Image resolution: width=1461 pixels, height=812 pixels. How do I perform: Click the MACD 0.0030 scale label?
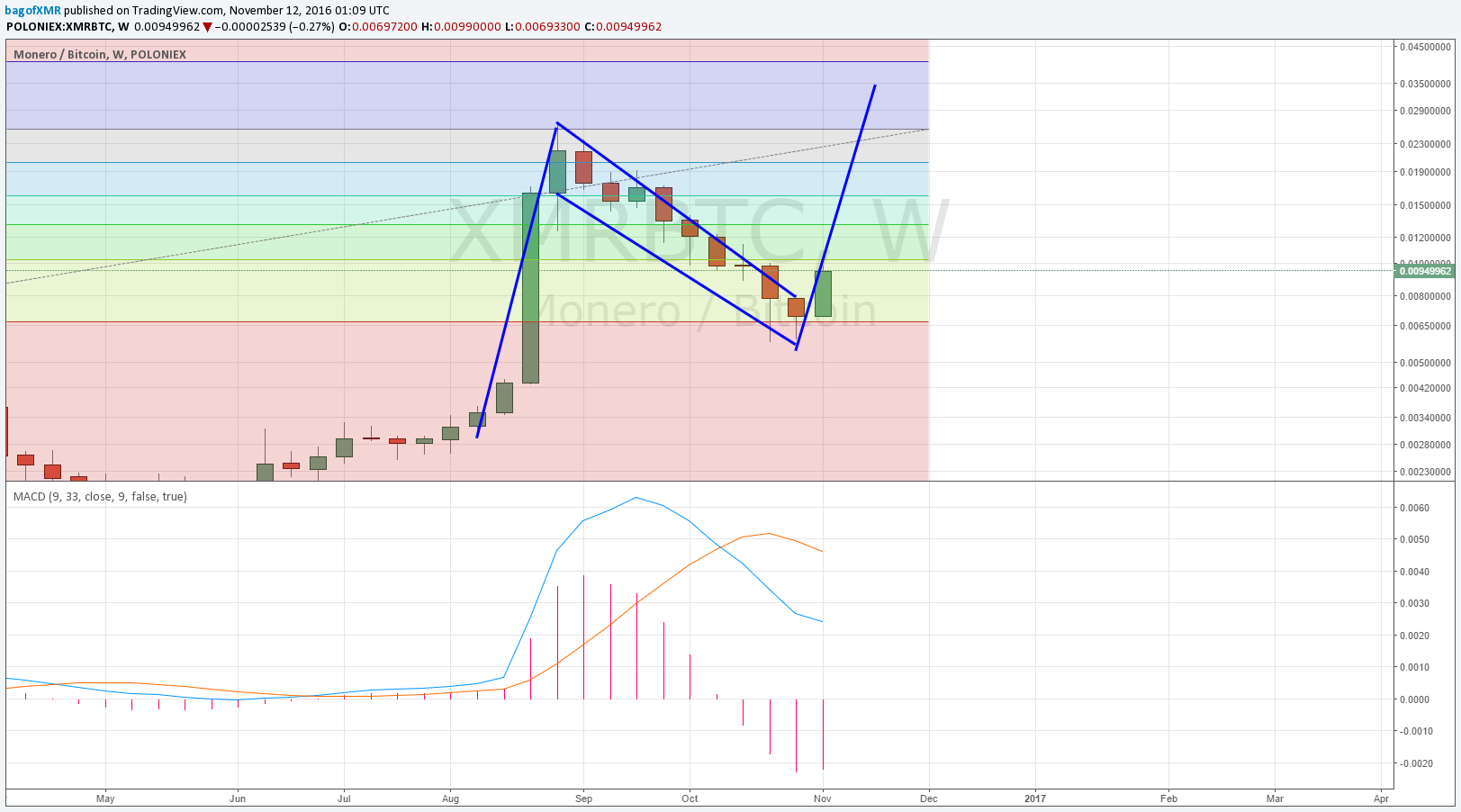1414,603
